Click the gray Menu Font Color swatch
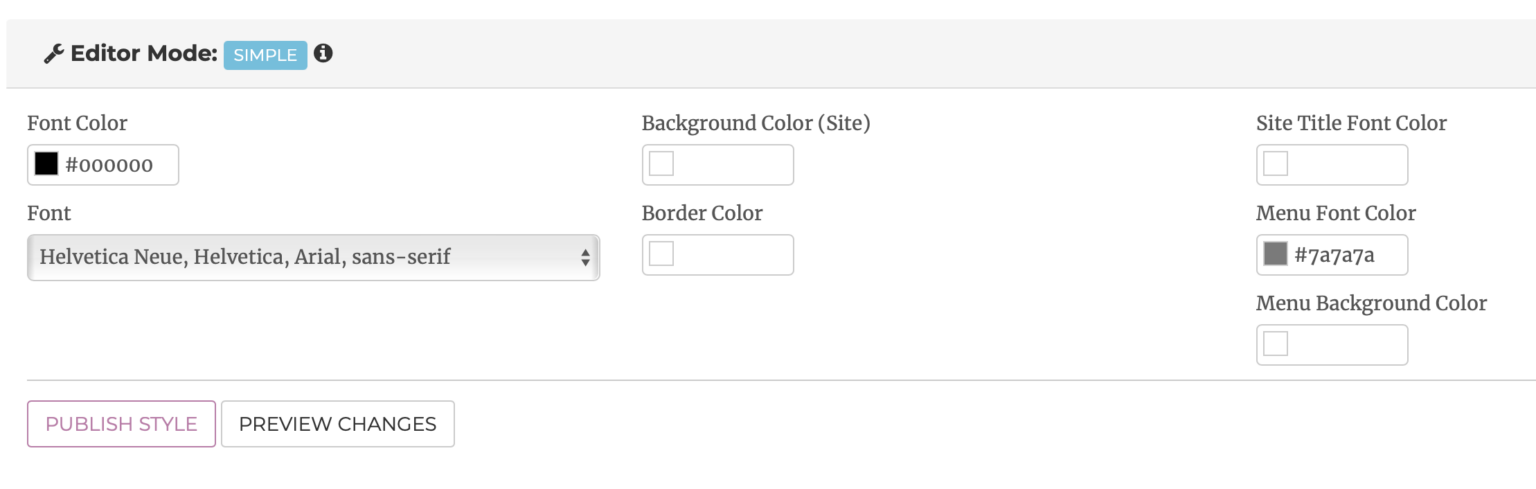Image resolution: width=1536 pixels, height=489 pixels. [1276, 254]
